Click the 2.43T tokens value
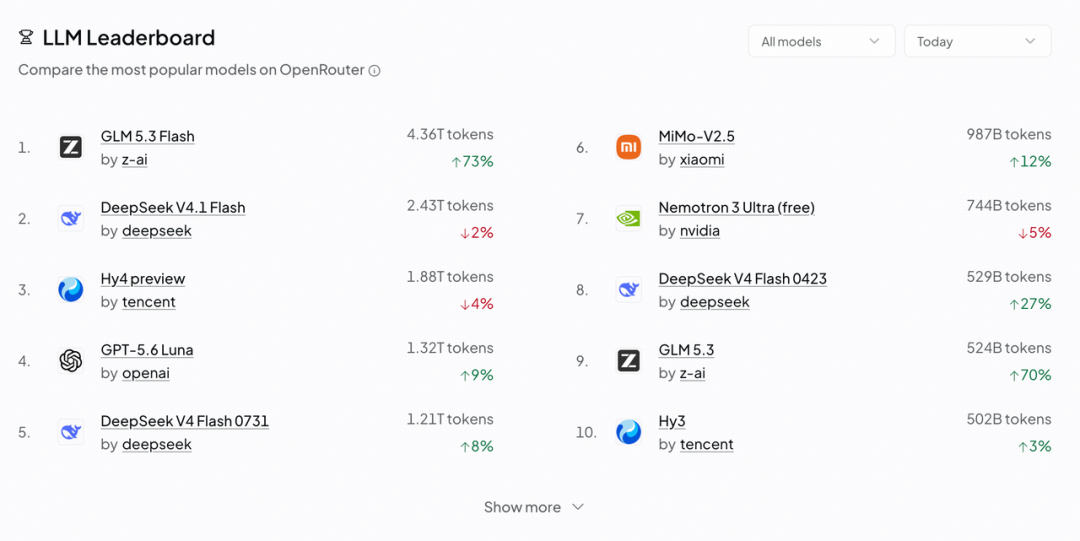Viewport: 1080px width, 541px height. click(450, 205)
